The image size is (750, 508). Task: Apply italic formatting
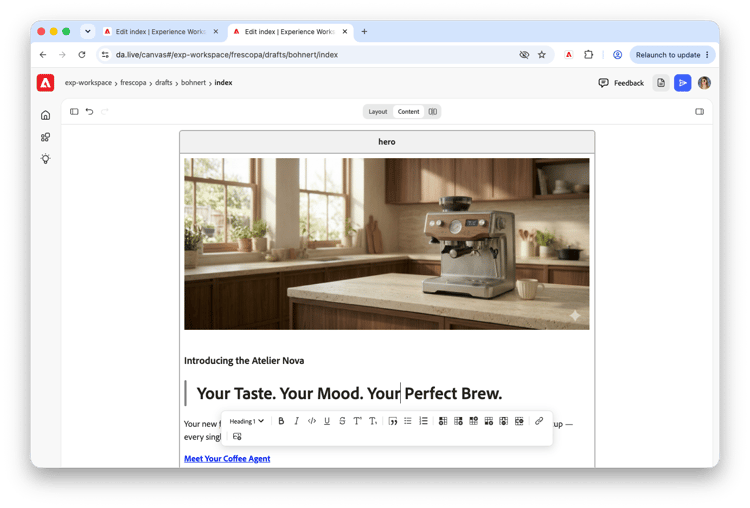297,421
